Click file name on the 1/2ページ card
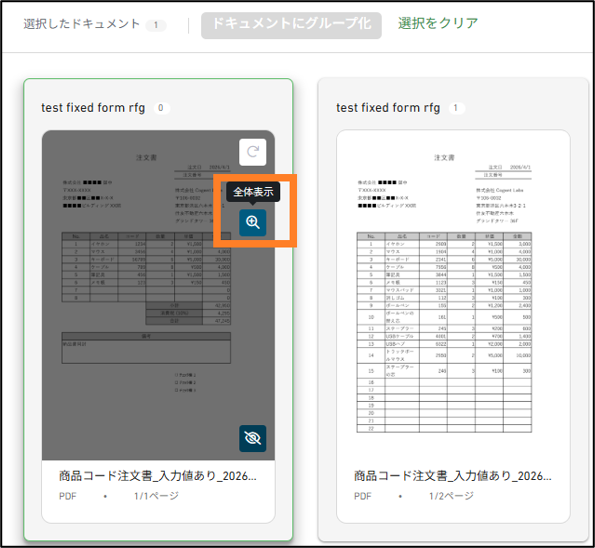 [x=453, y=476]
